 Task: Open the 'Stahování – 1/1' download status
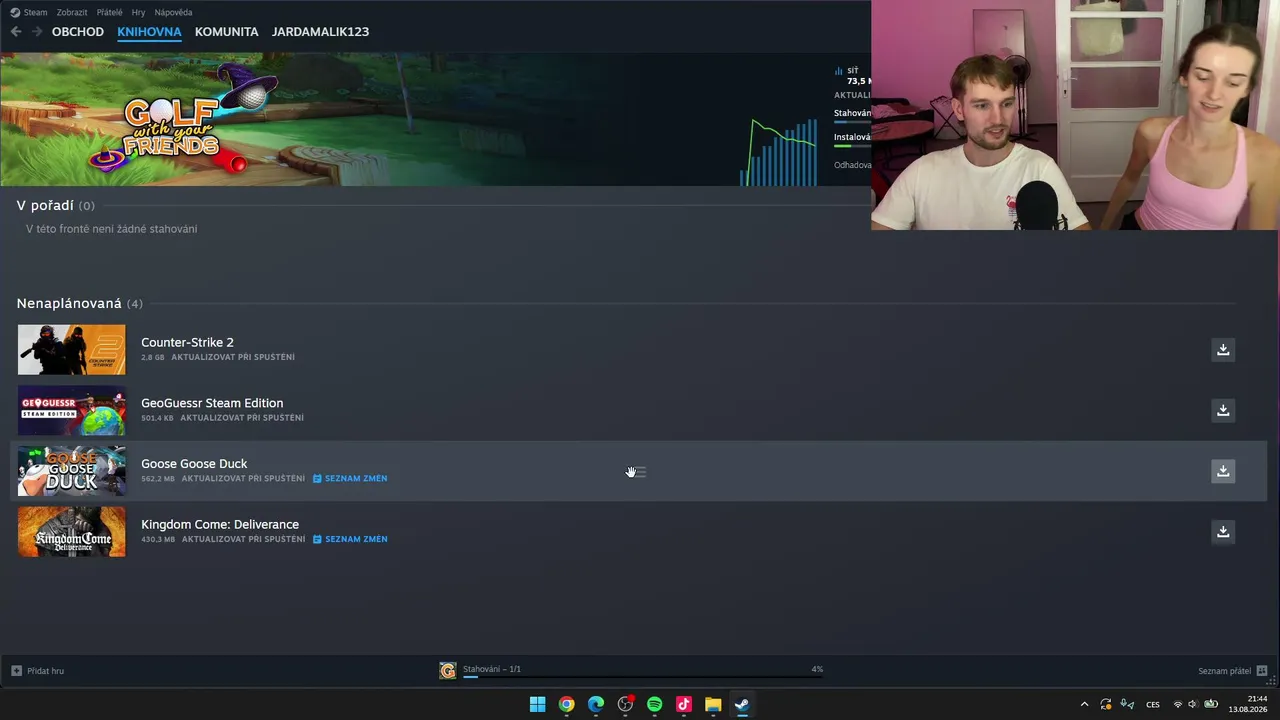tap(492, 669)
